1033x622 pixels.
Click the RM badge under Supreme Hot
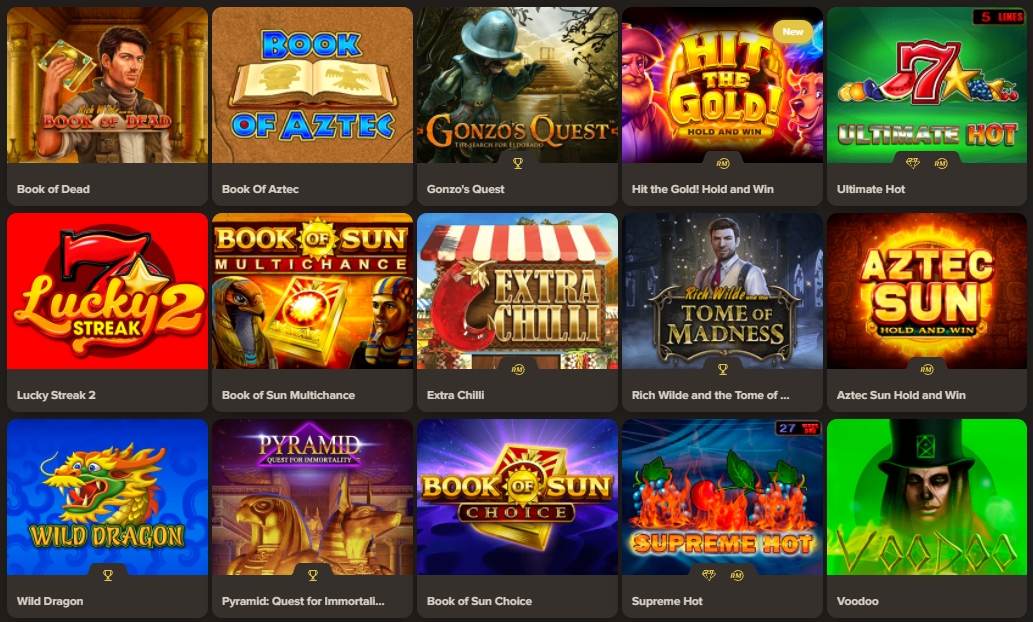(737, 575)
